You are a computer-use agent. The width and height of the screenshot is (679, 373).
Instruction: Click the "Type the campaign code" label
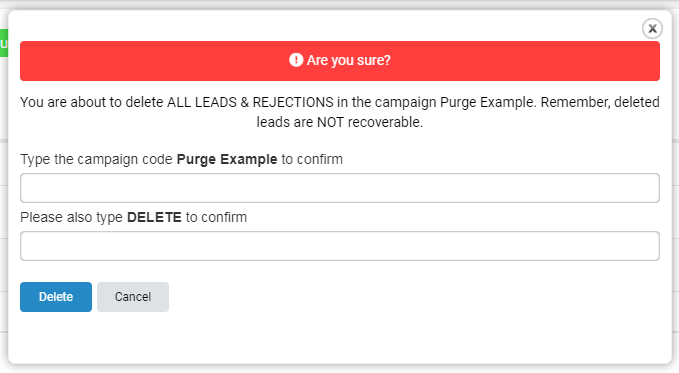click(96, 159)
